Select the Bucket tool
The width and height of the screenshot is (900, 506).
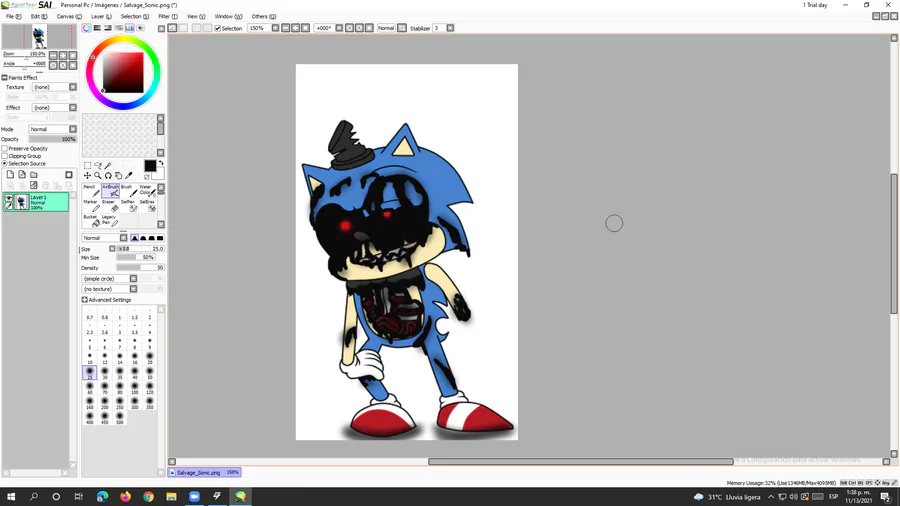click(x=91, y=220)
